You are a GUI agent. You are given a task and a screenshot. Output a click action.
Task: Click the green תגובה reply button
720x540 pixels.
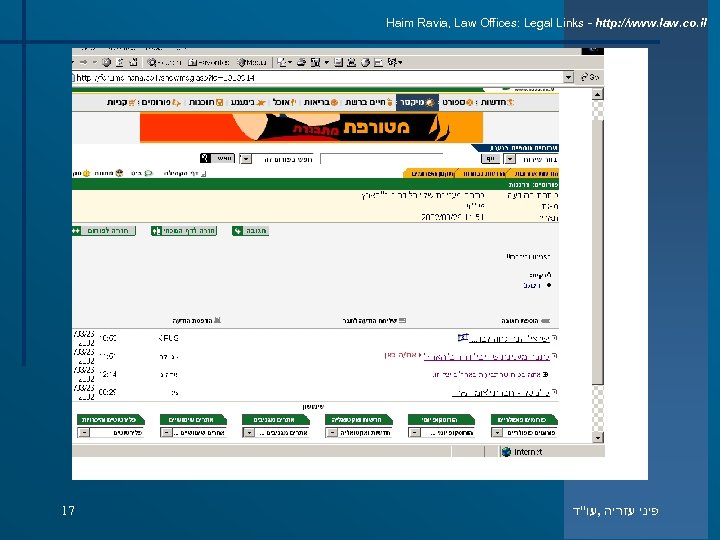(250, 231)
